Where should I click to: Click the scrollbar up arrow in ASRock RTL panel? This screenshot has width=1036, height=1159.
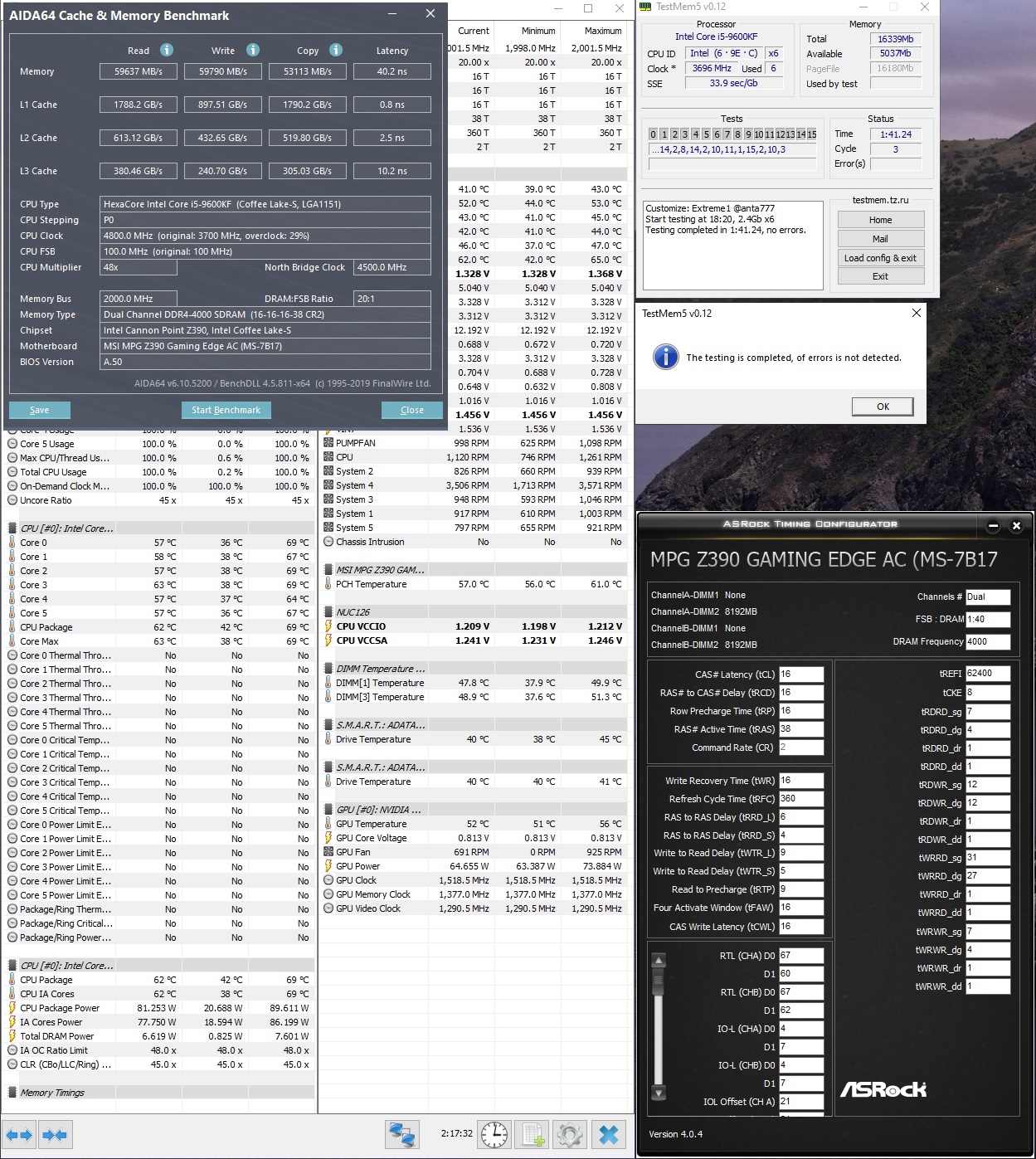click(659, 961)
